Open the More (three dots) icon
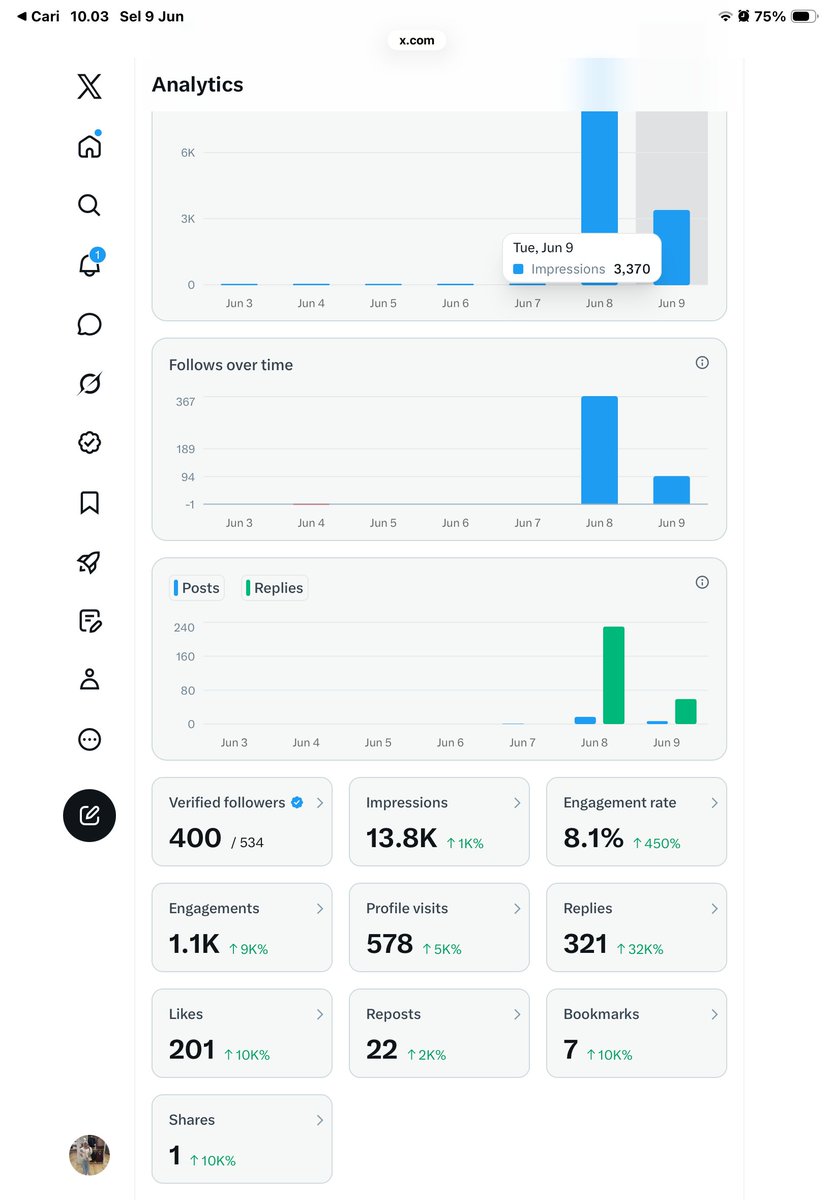This screenshot has width=834, height=1200. click(89, 740)
